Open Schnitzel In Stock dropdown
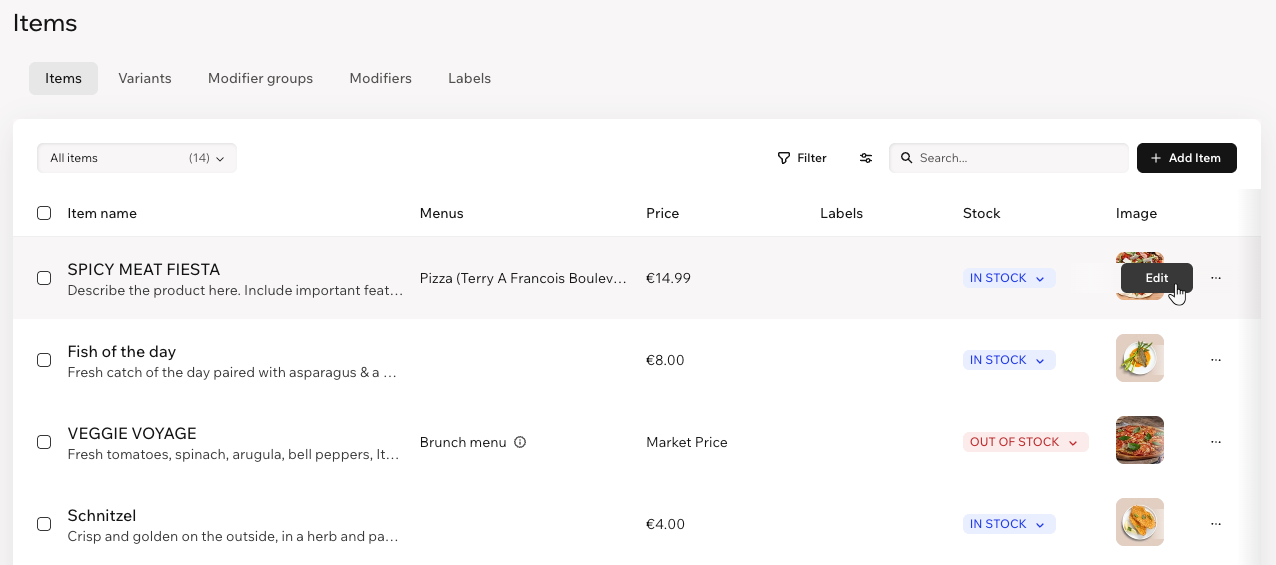 1009,524
